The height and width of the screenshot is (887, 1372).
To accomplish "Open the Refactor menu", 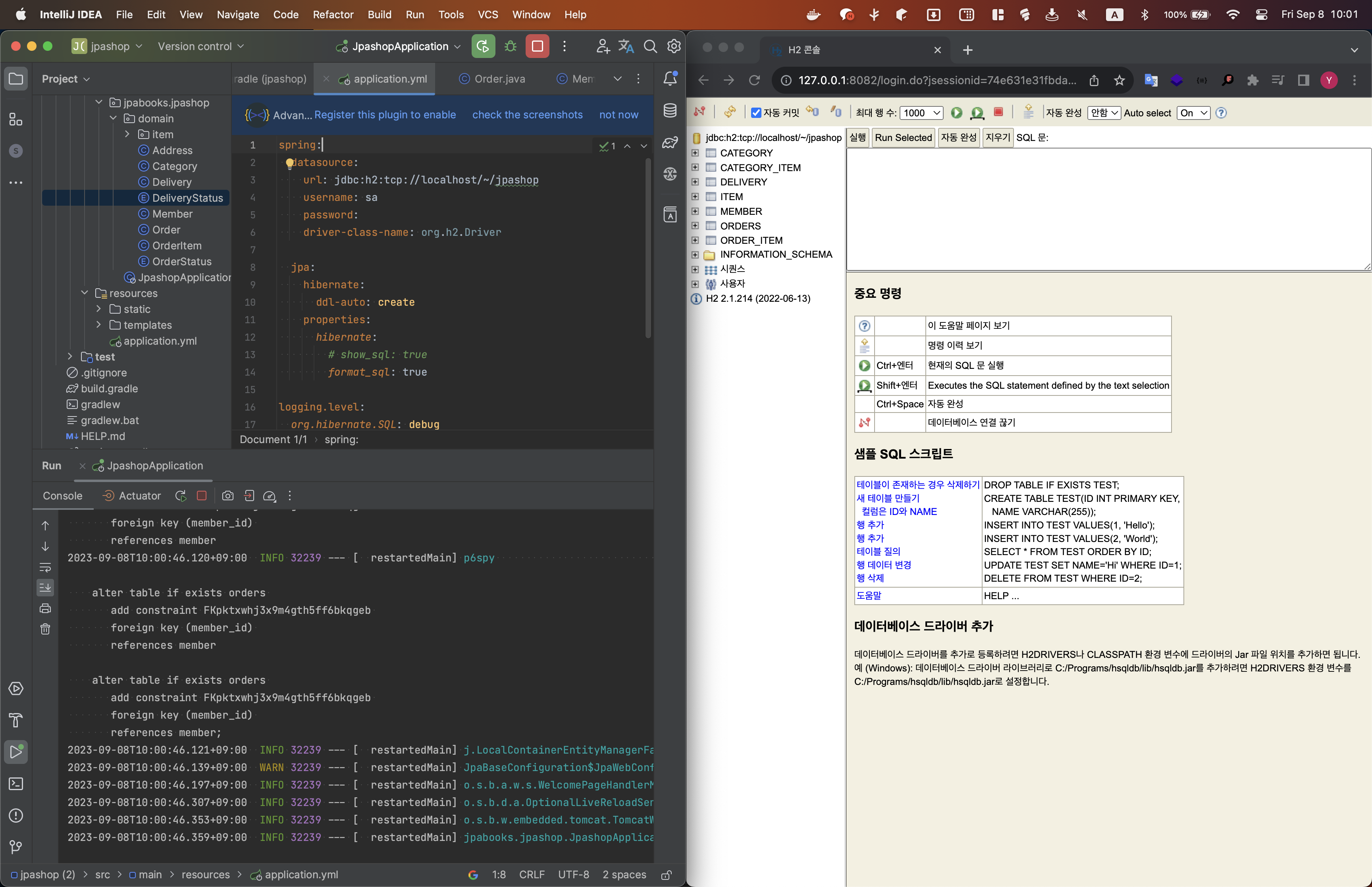I will point(333,14).
